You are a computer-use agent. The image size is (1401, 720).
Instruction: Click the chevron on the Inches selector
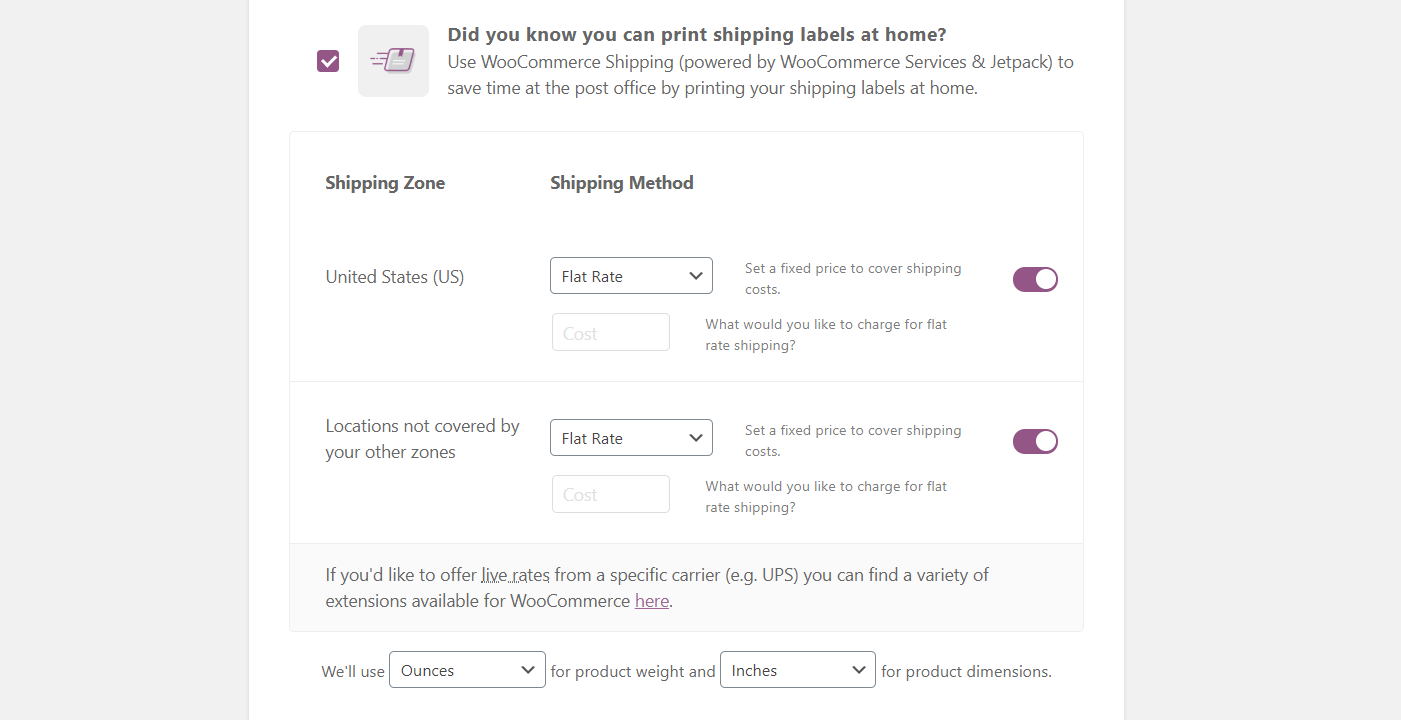click(860, 669)
